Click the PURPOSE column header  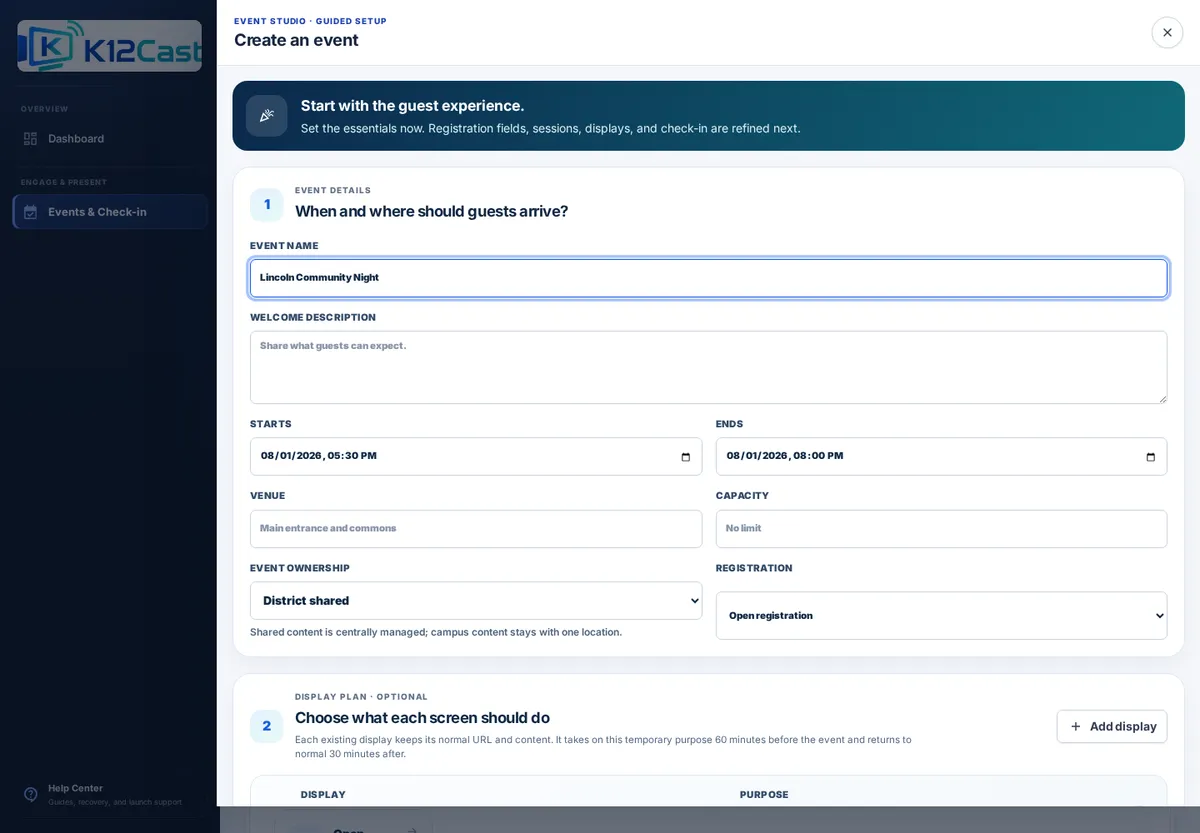pos(764,795)
